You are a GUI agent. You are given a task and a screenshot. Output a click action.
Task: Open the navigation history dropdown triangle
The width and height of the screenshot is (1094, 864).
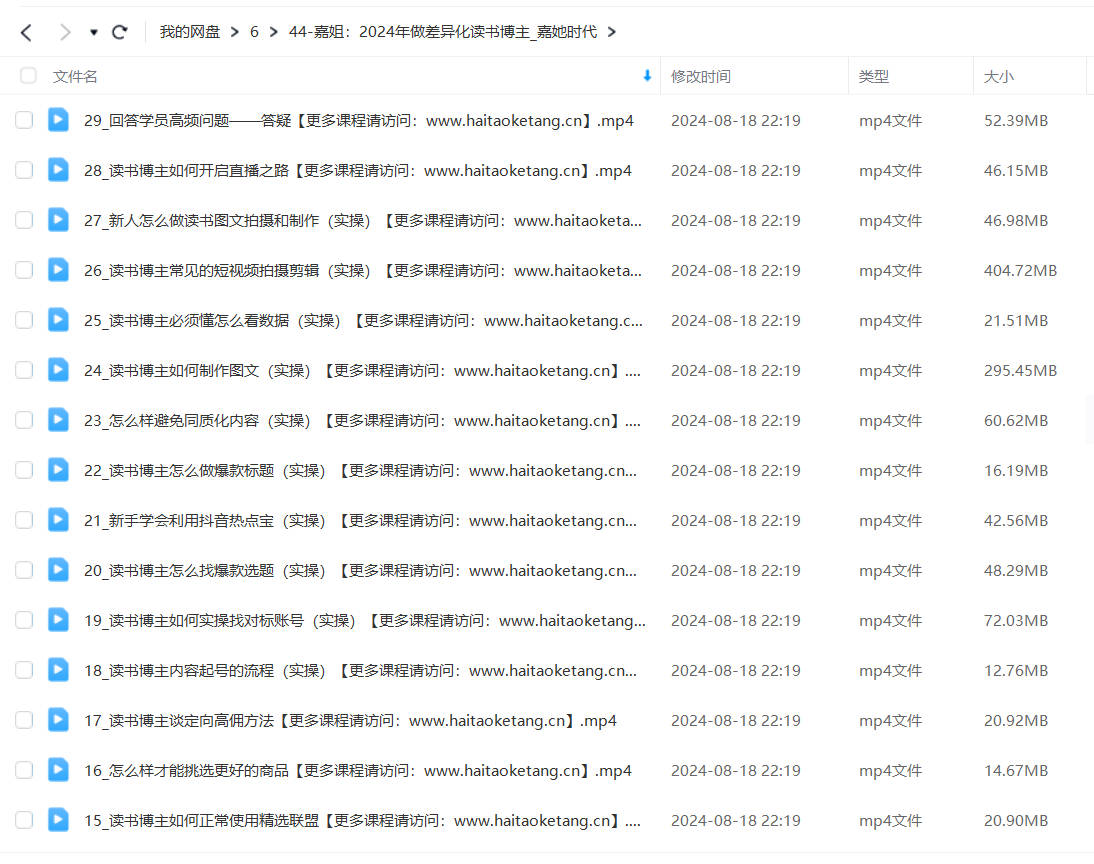[93, 32]
